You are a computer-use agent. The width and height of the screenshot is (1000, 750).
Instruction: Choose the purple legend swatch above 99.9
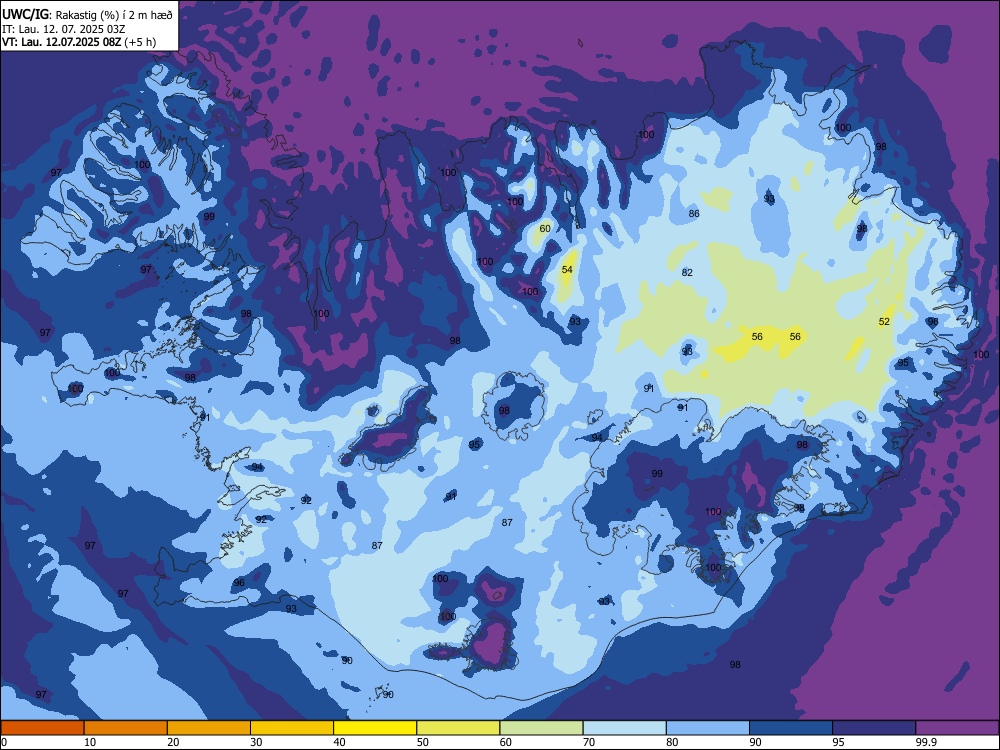coord(957,728)
